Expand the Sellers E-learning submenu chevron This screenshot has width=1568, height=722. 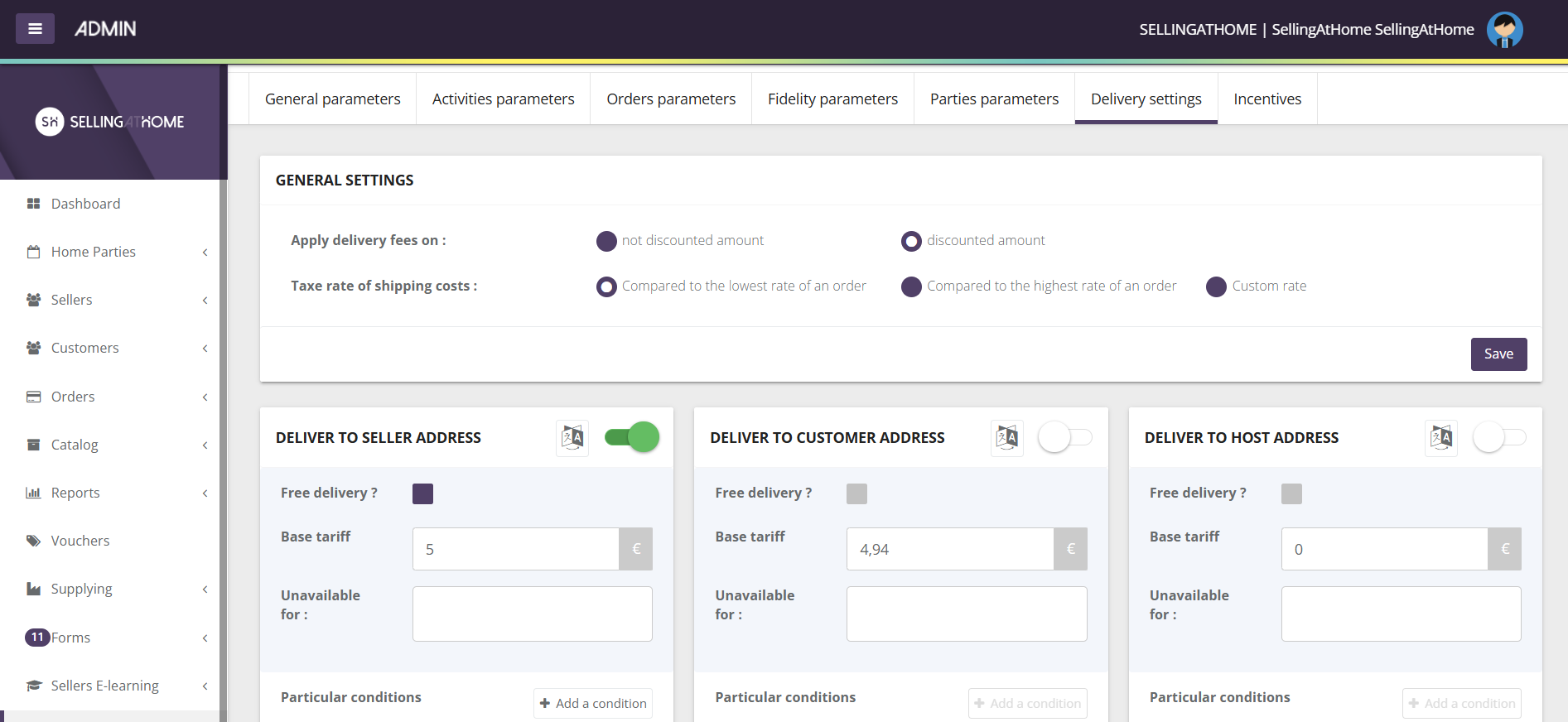[205, 686]
